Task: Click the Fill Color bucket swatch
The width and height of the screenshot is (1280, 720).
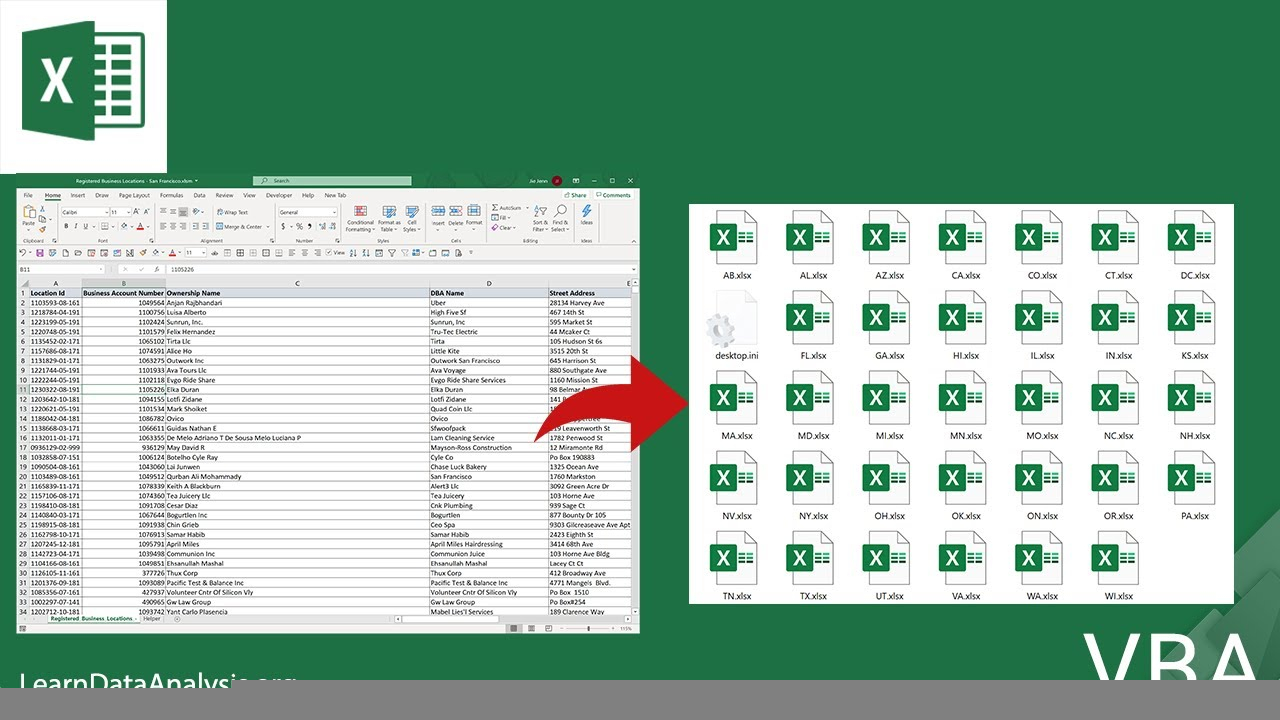Action: (124, 226)
